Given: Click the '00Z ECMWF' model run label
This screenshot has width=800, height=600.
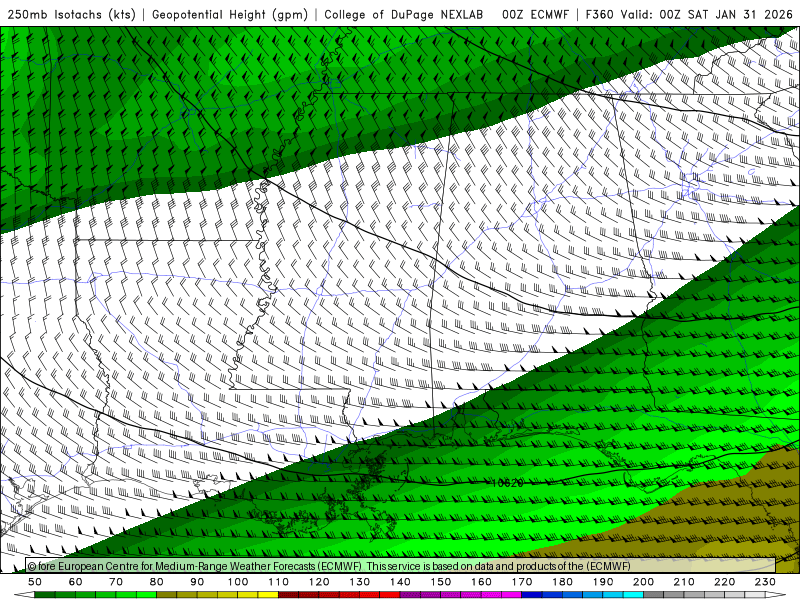Looking at the screenshot, I should [535, 15].
